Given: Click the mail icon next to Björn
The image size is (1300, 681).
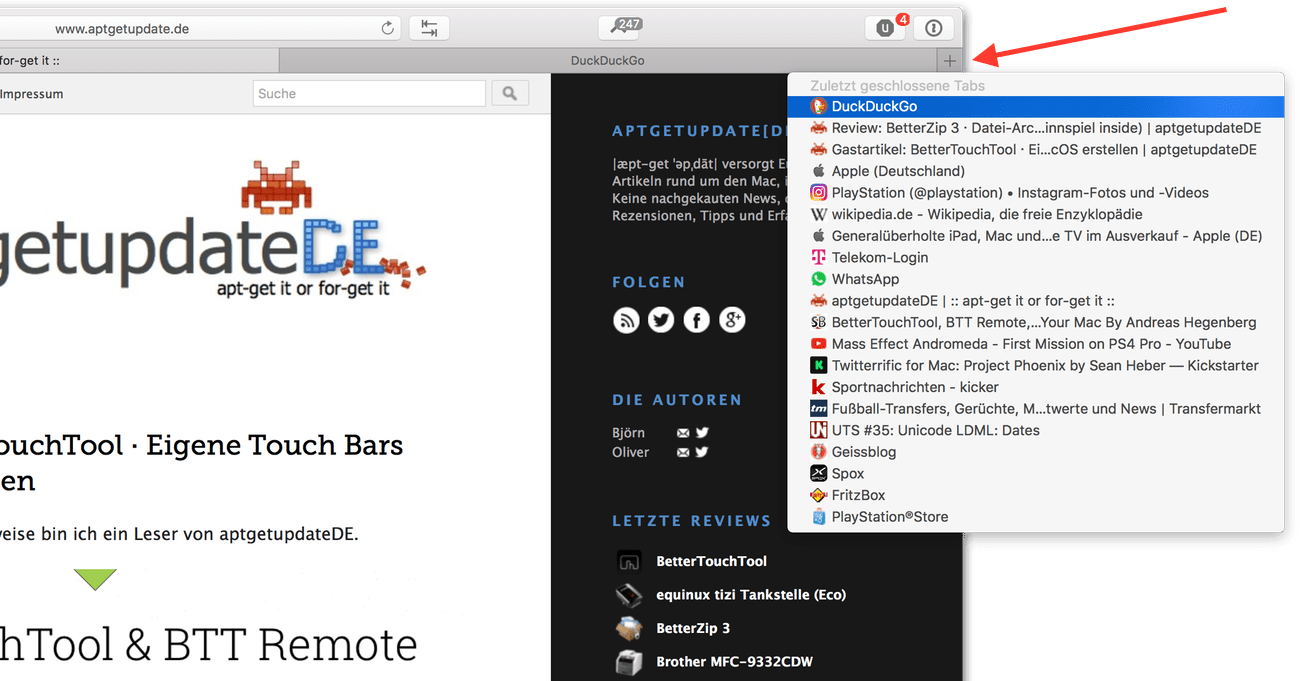Looking at the screenshot, I should tap(683, 433).
